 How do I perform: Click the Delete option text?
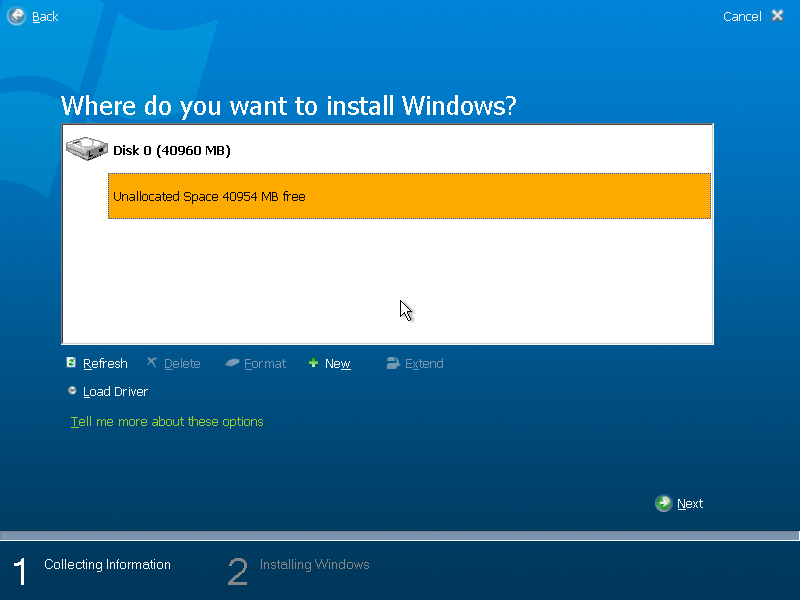point(182,364)
